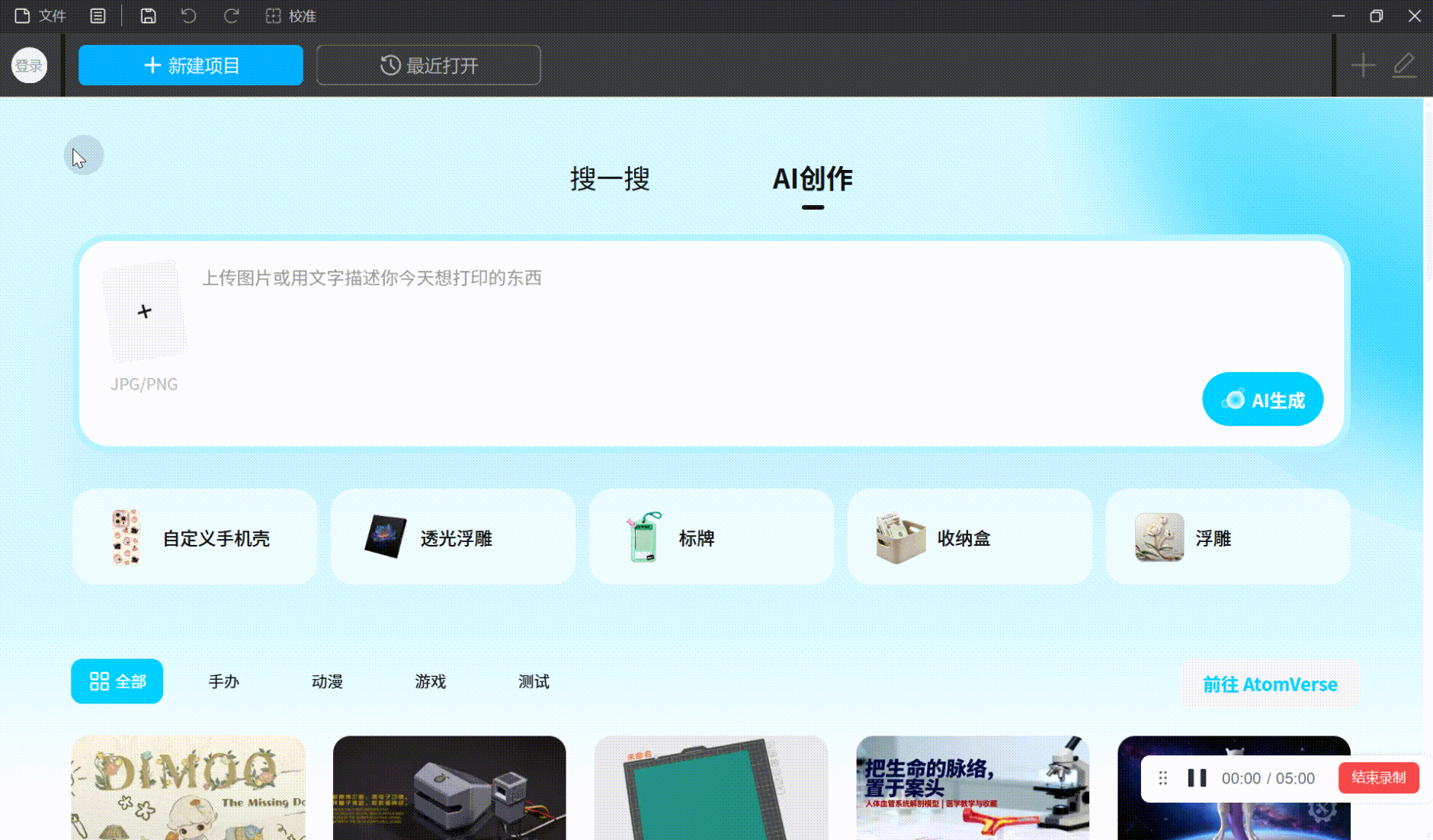Screen dimensions: 1433x840
Task: Click the undo arrow icon
Action: [x=189, y=16]
